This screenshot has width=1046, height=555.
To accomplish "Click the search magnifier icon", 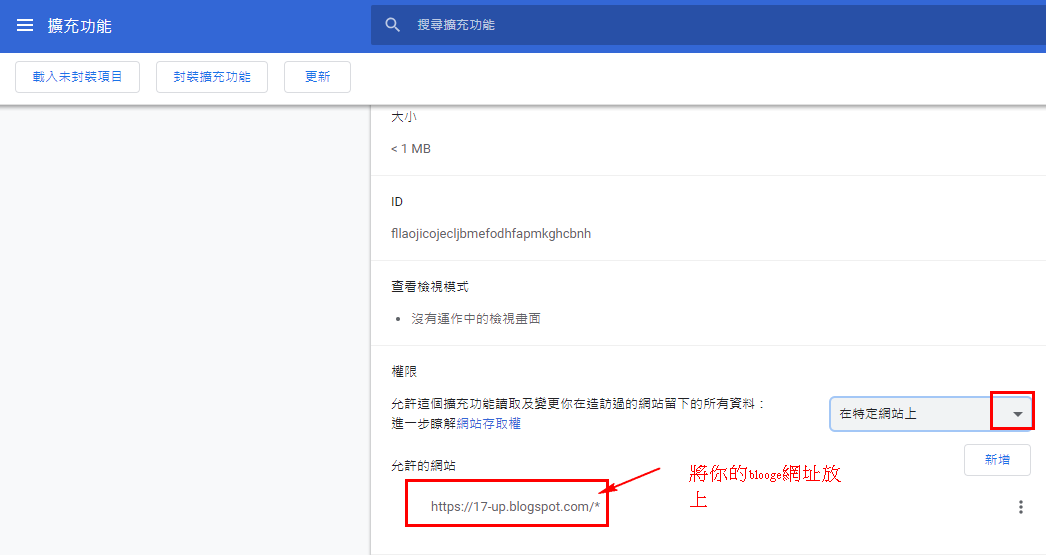I will tap(393, 25).
